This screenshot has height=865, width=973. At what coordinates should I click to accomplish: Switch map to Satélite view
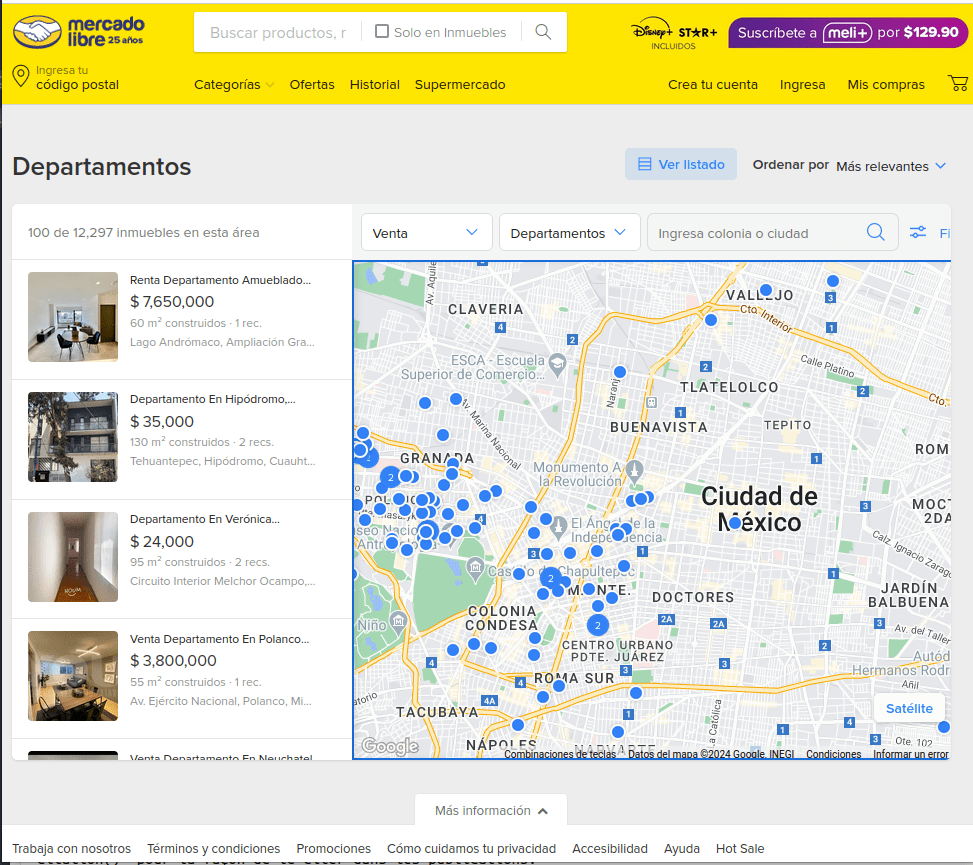[x=909, y=708]
